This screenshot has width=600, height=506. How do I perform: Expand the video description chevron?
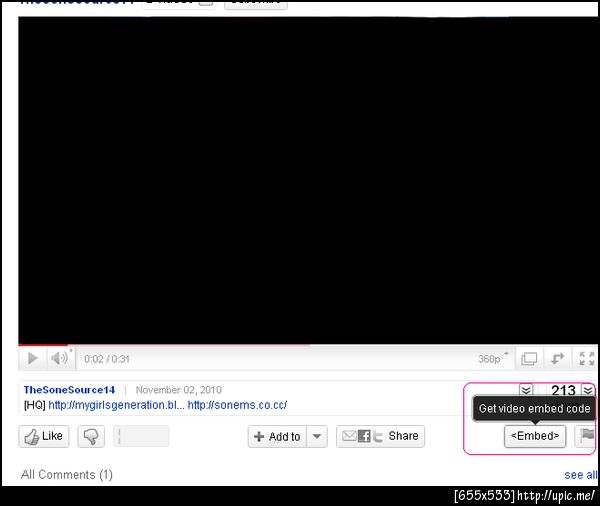click(526, 390)
